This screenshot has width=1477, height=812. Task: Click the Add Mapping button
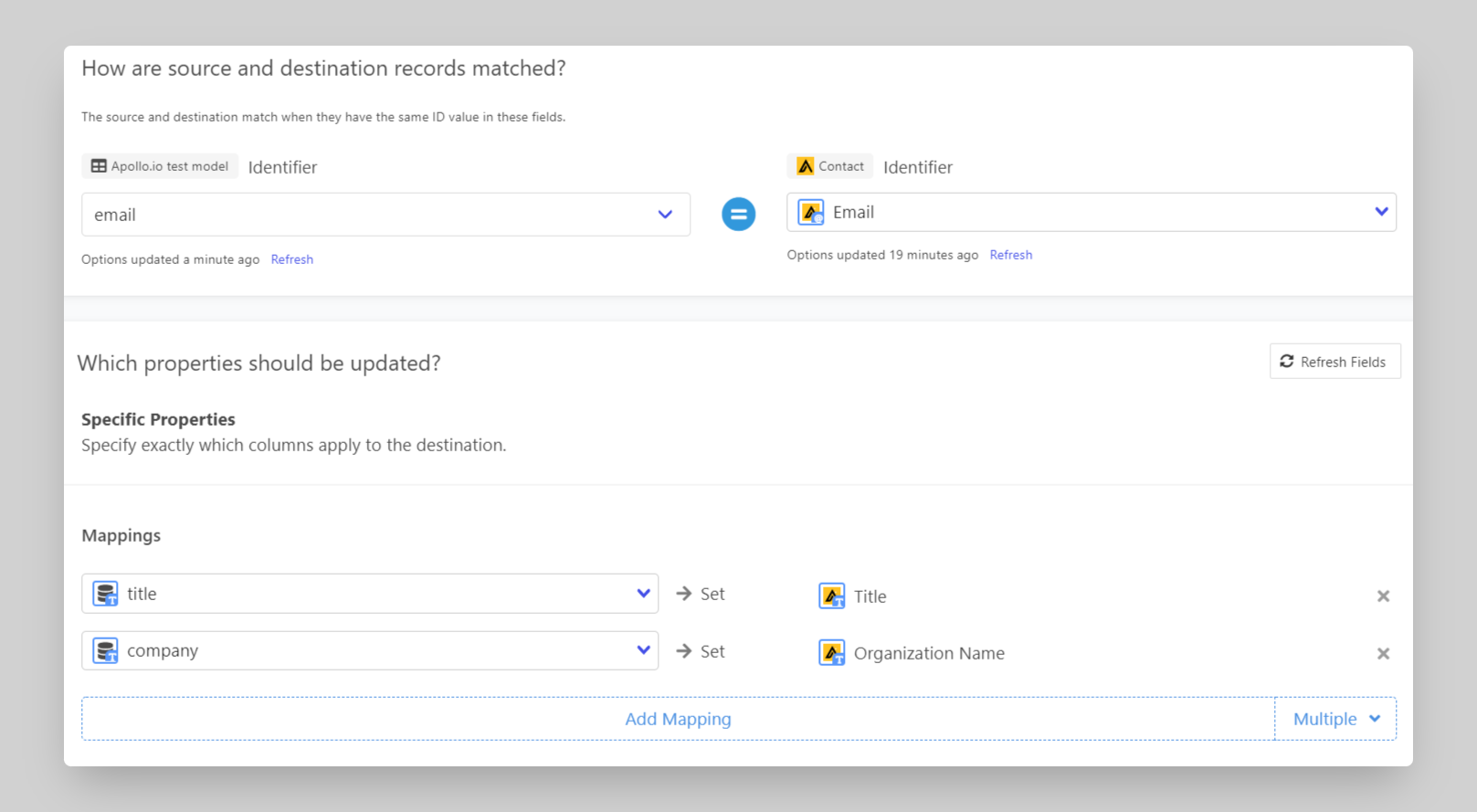point(678,719)
